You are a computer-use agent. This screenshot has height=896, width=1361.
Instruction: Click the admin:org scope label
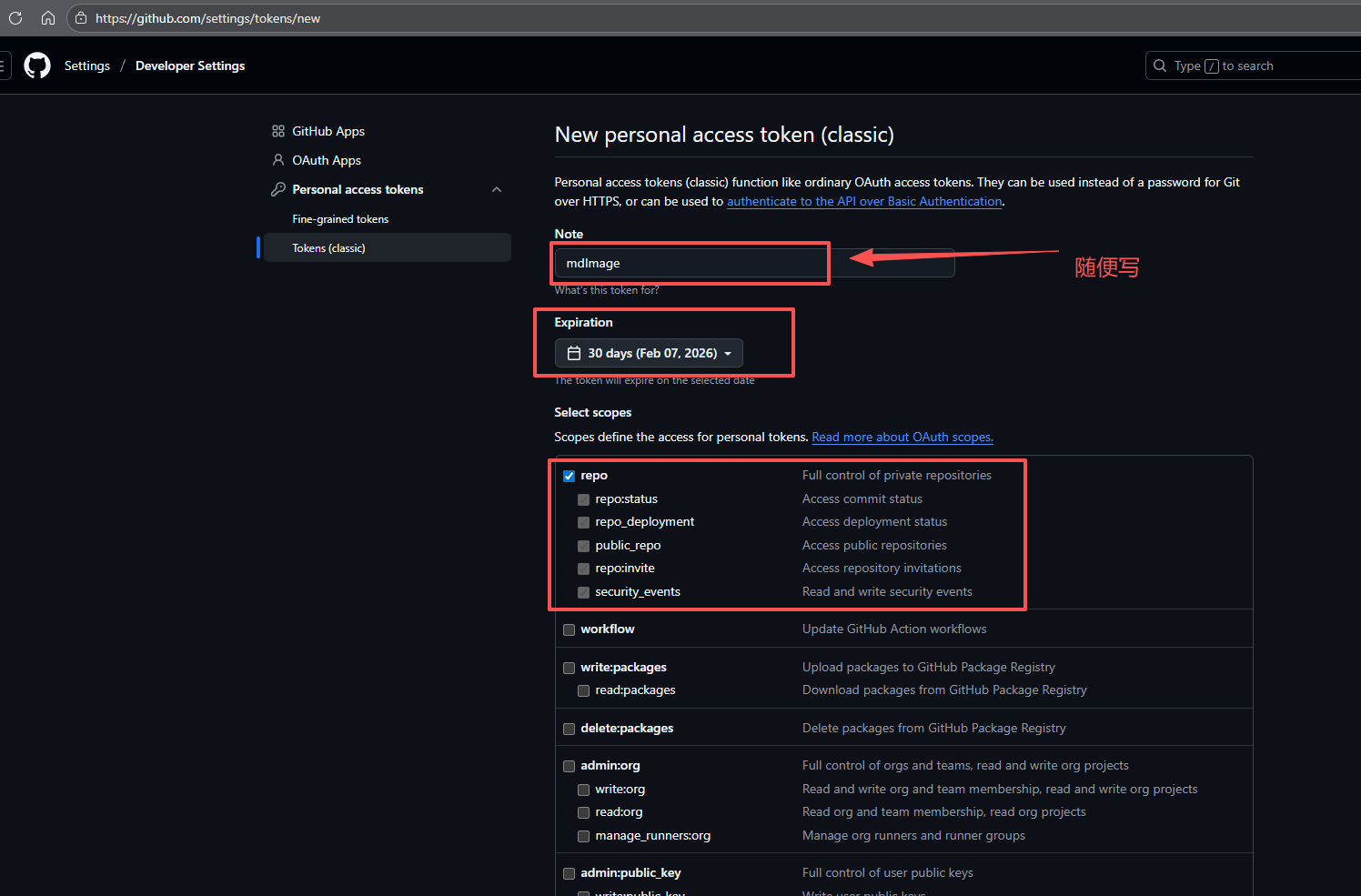(x=610, y=766)
